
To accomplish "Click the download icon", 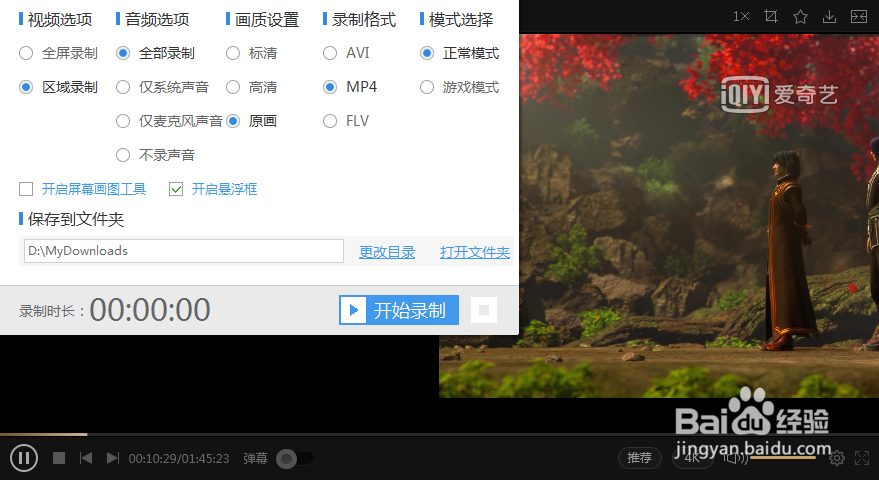I will coord(829,17).
